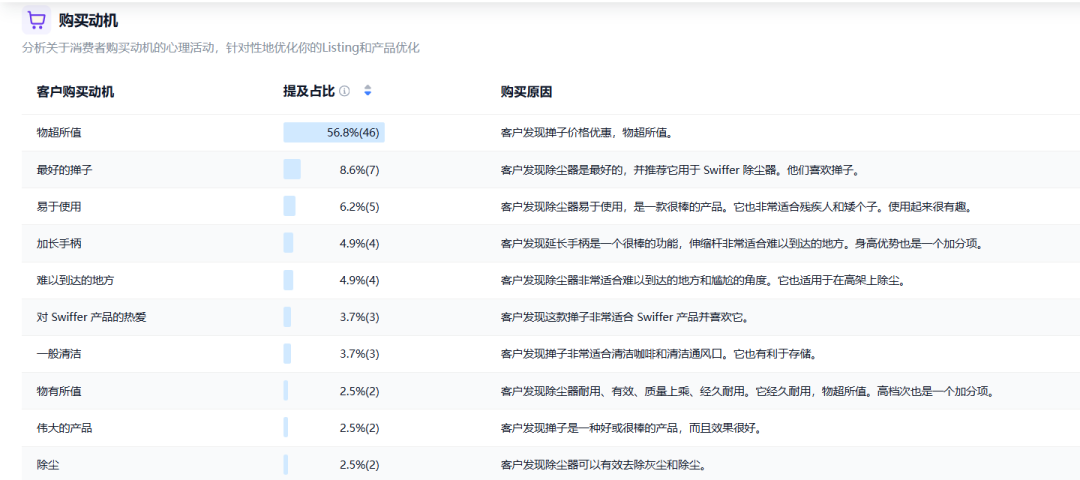This screenshot has height=480, width=1080.
Task: Select the 物有所值 motivation label
Action: pos(58,391)
